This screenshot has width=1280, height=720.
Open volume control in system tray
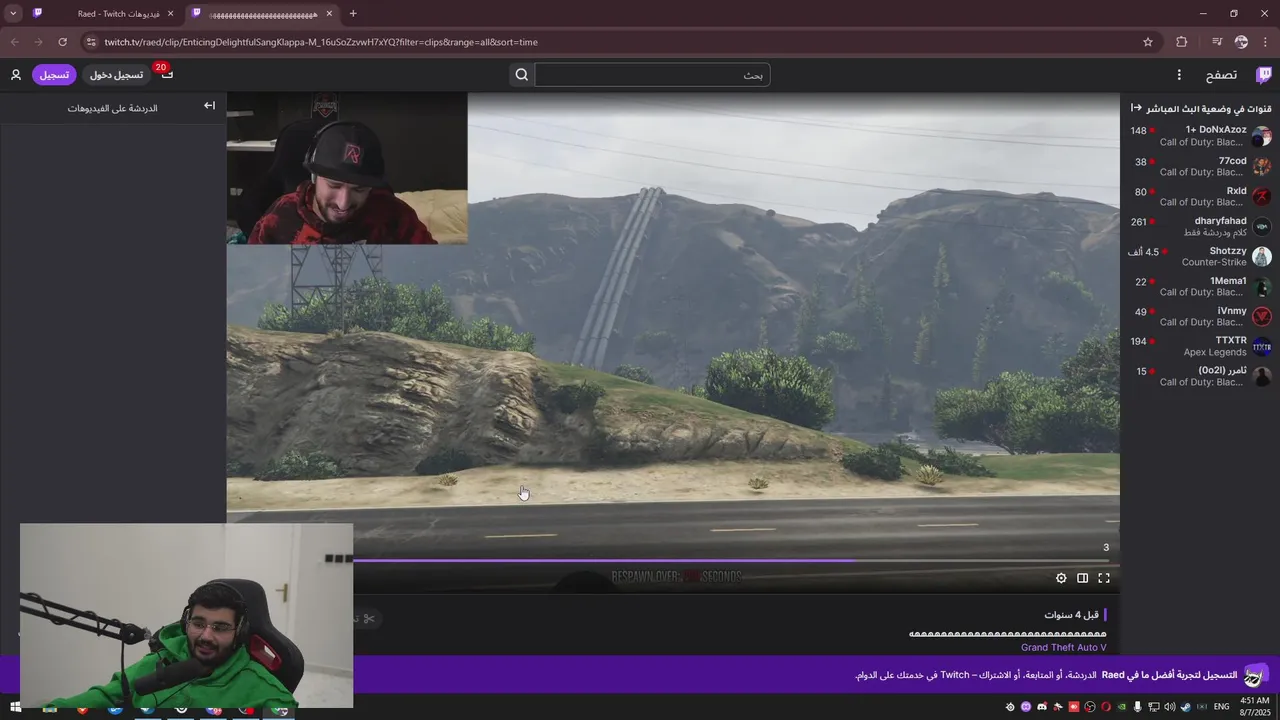pos(1170,707)
